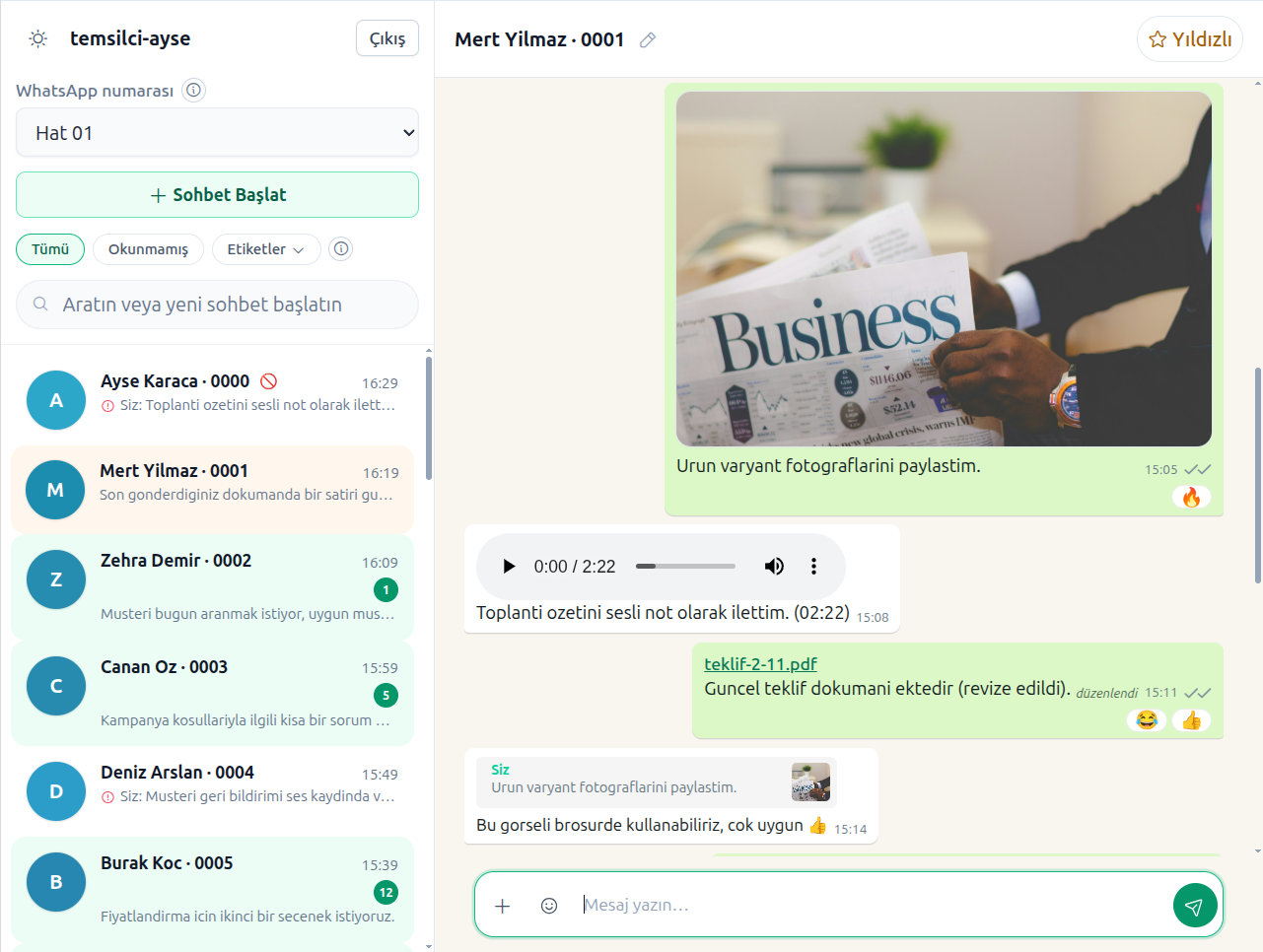The width and height of the screenshot is (1263, 952).
Task: Open Canan Oz 0003 conversation
Action: pos(212,693)
